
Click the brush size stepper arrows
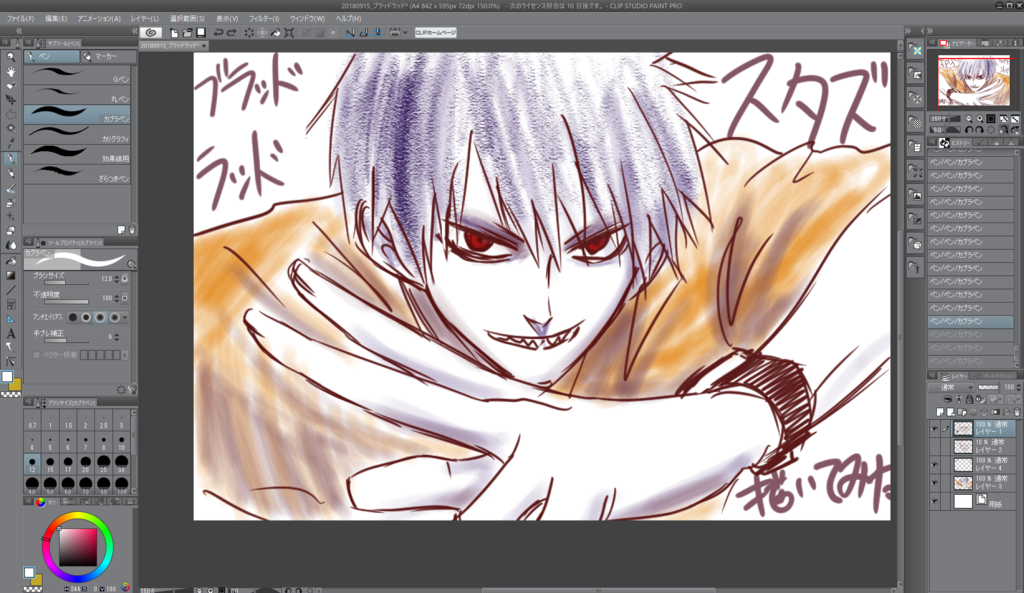click(117, 279)
